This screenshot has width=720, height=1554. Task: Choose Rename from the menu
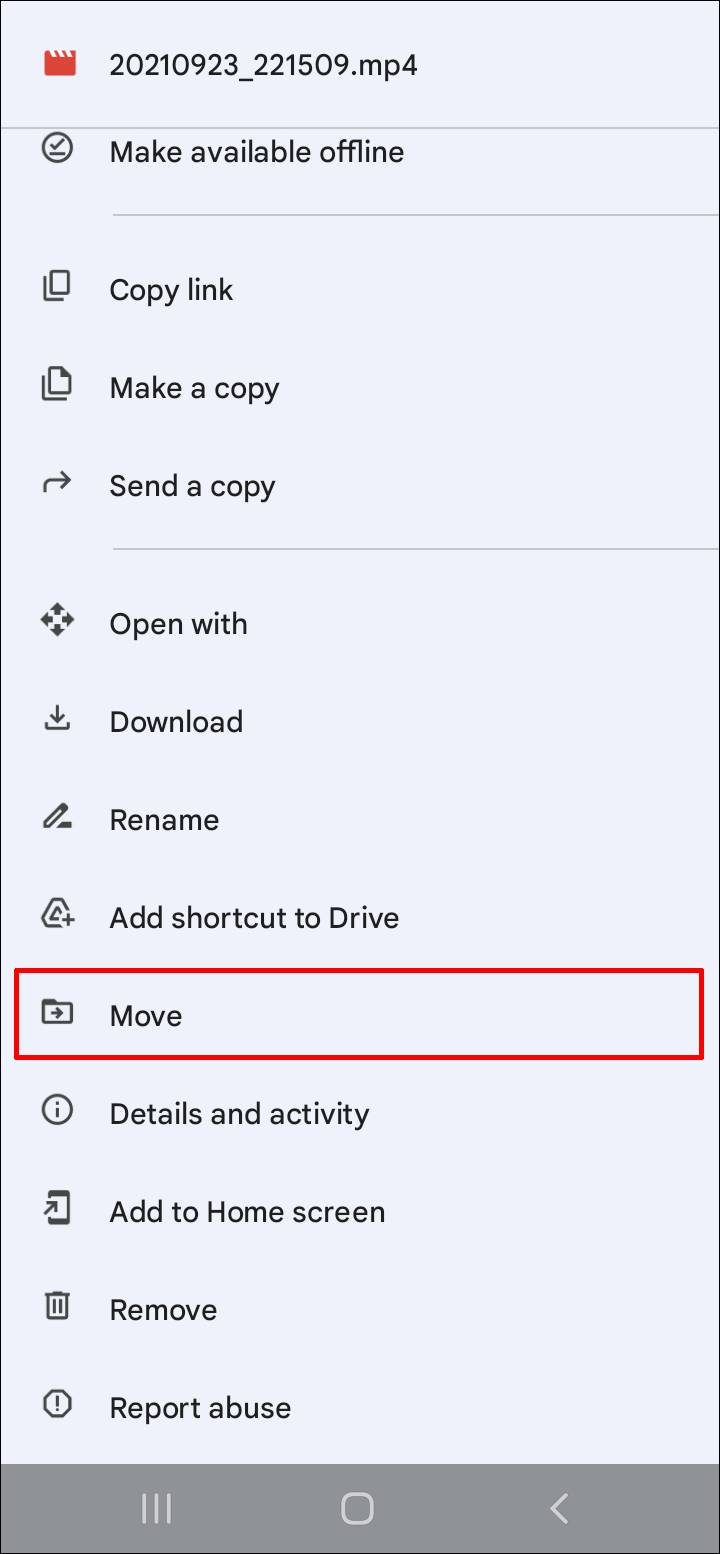coord(164,819)
